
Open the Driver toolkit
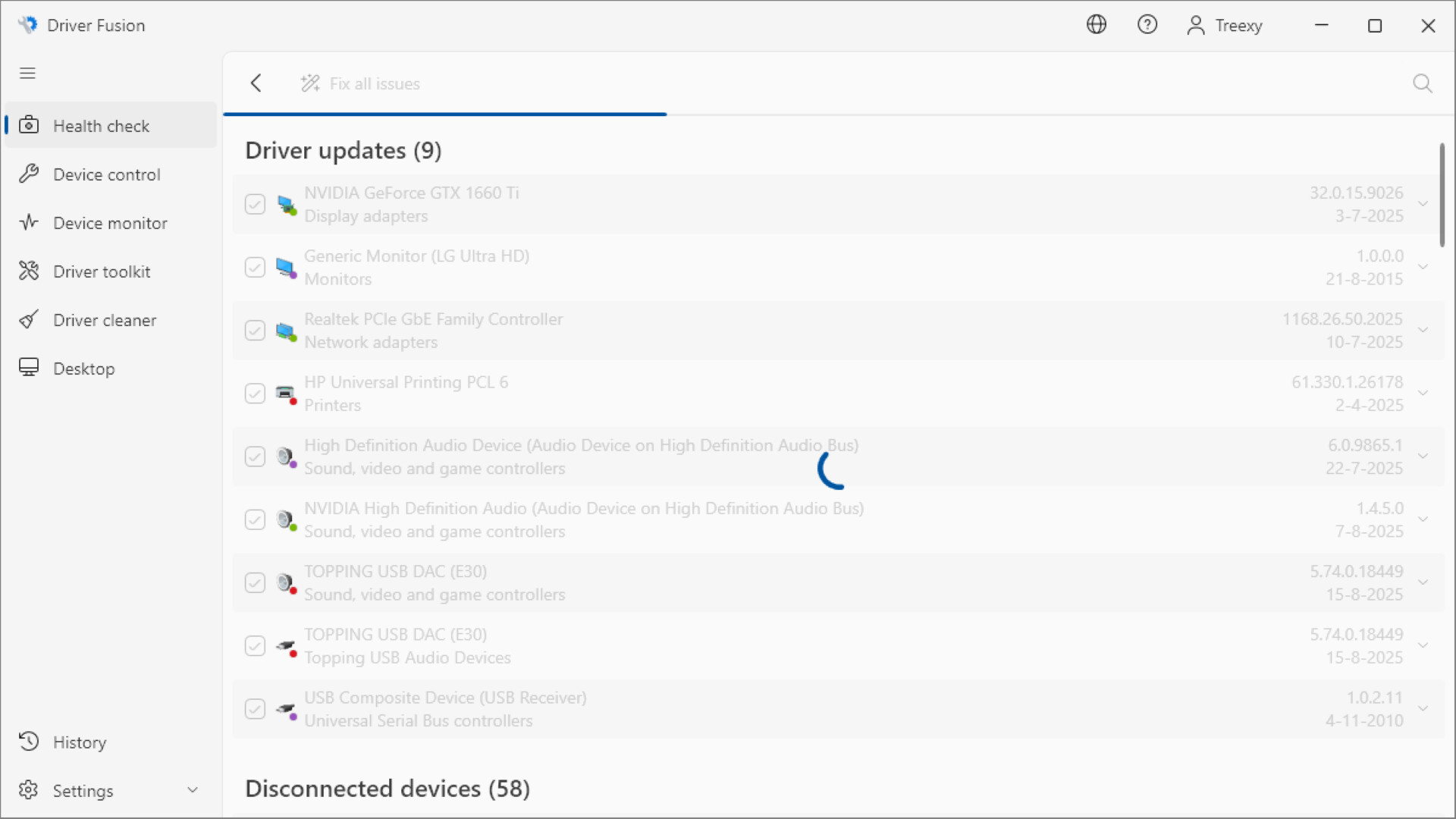[x=100, y=271]
